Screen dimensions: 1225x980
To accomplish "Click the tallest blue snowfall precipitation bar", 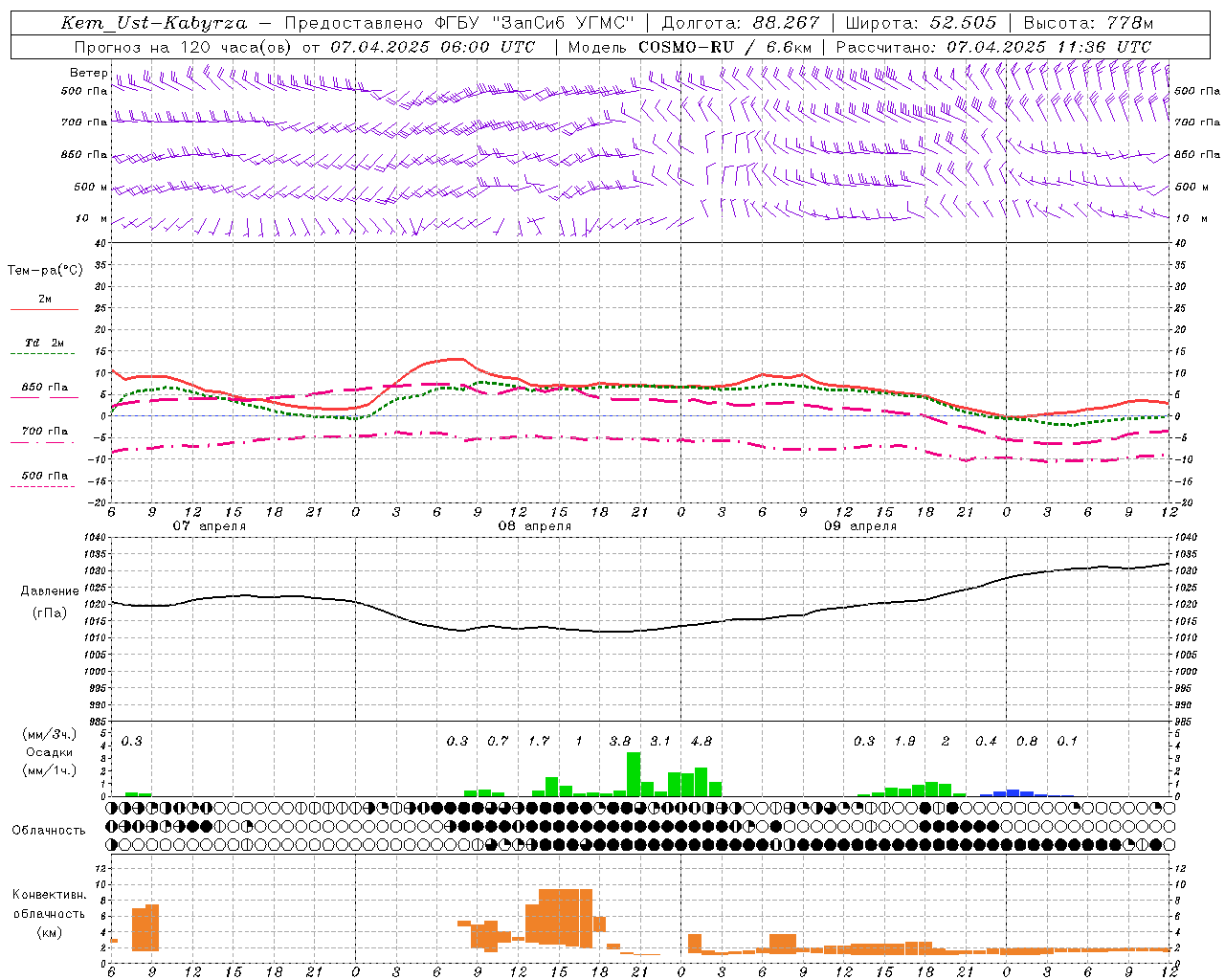I will point(1013,793).
